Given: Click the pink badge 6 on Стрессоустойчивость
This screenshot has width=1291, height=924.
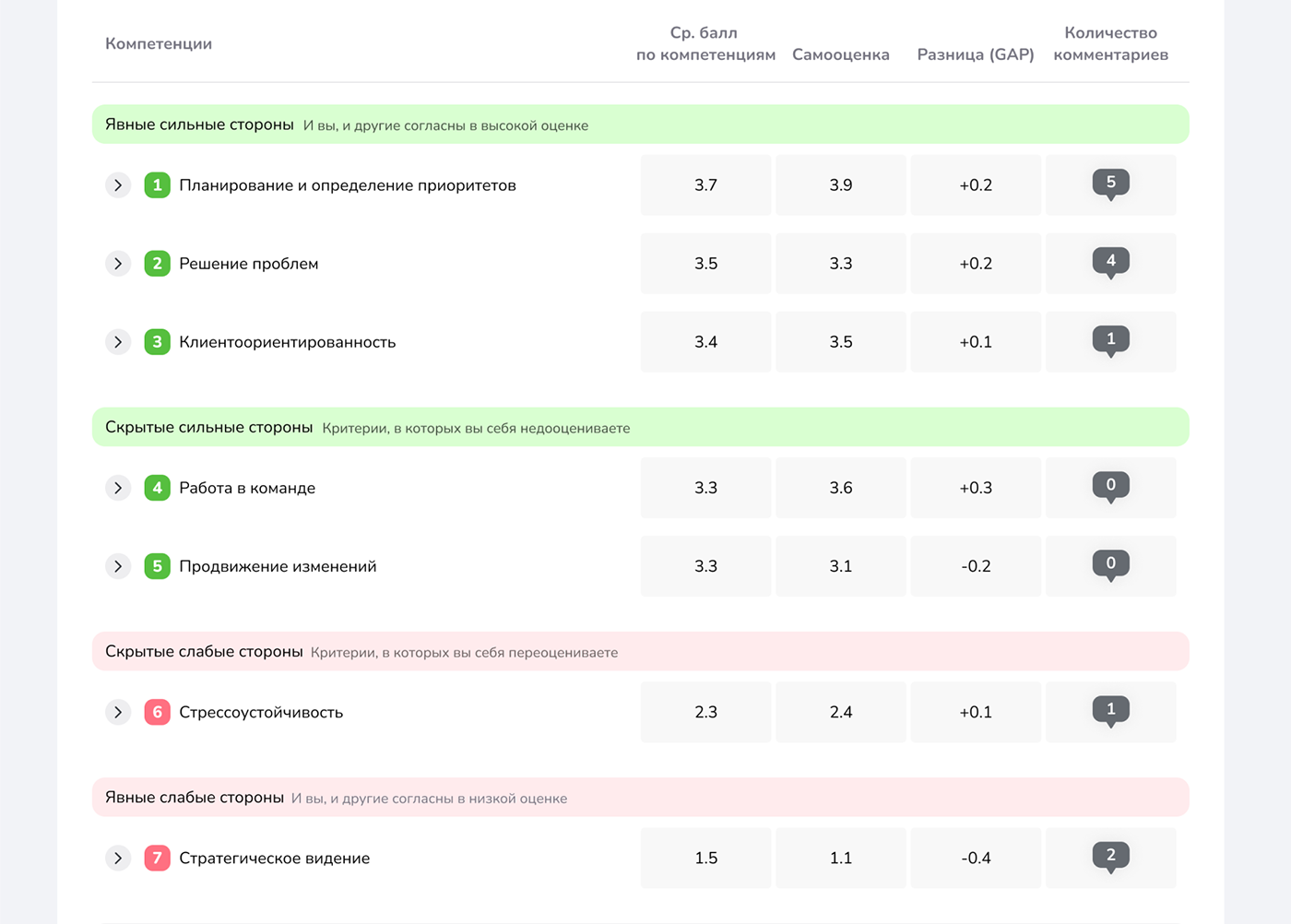Looking at the screenshot, I should (157, 712).
